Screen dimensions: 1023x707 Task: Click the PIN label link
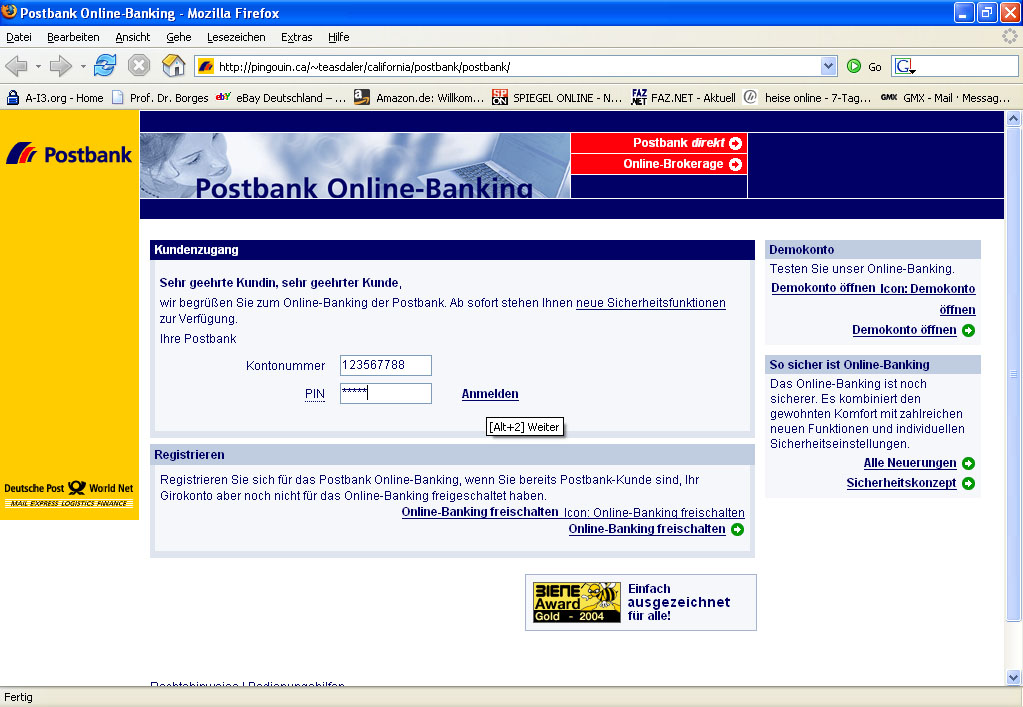(x=314, y=394)
